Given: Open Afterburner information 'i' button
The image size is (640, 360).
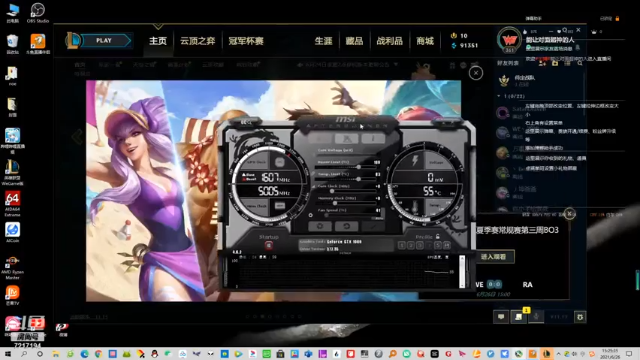Looking at the screenshot, I should click(x=373, y=139).
